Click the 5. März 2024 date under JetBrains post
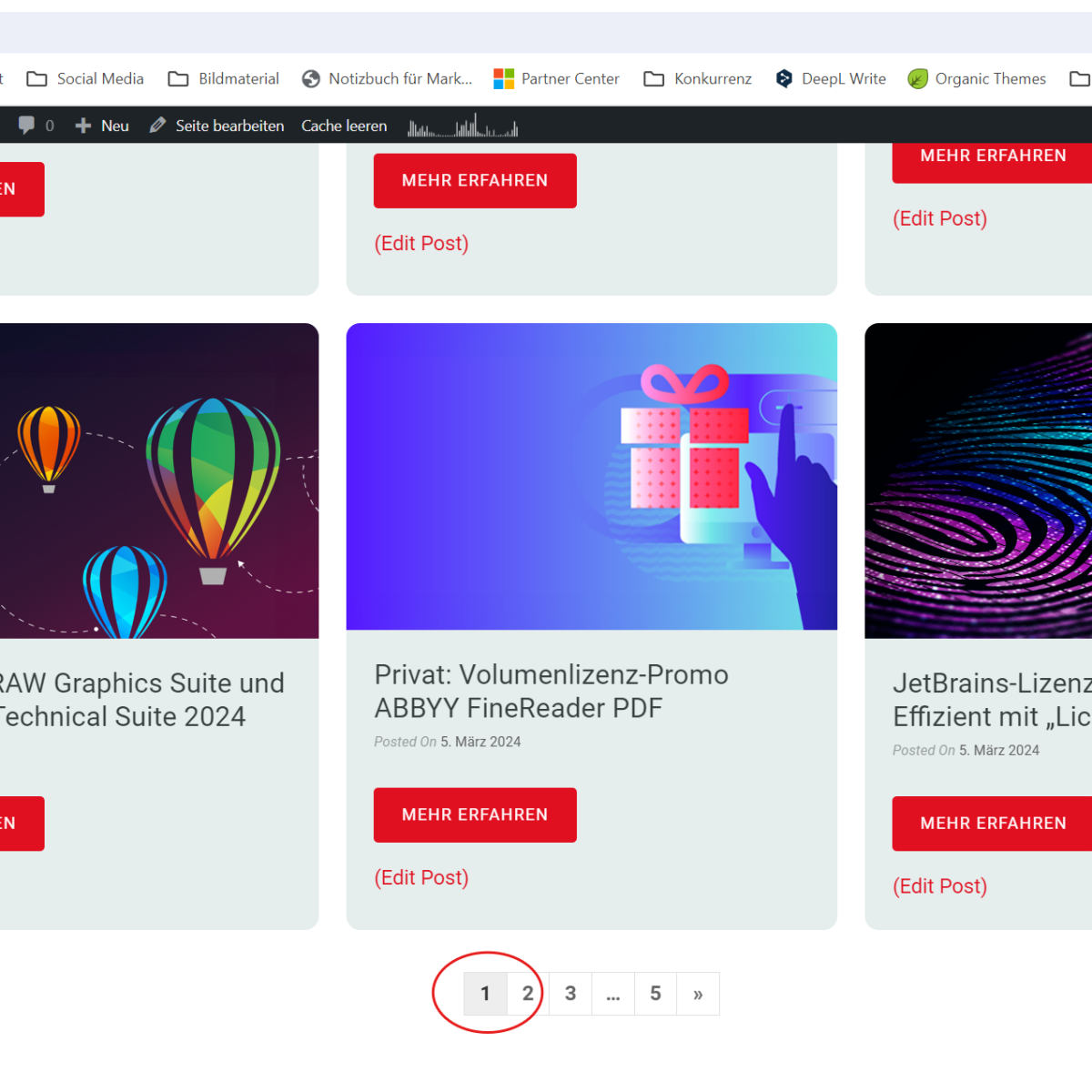The width and height of the screenshot is (1092, 1092). pos(999,750)
